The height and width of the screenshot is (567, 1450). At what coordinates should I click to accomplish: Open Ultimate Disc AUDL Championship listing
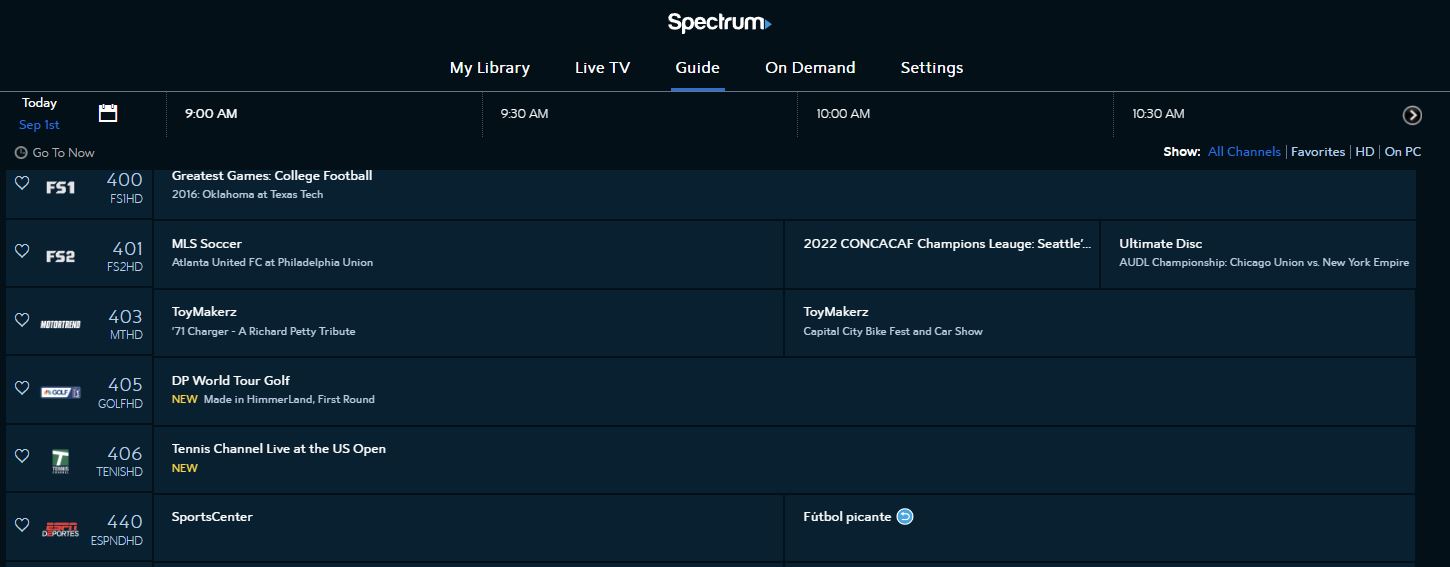pyautogui.click(x=1259, y=255)
